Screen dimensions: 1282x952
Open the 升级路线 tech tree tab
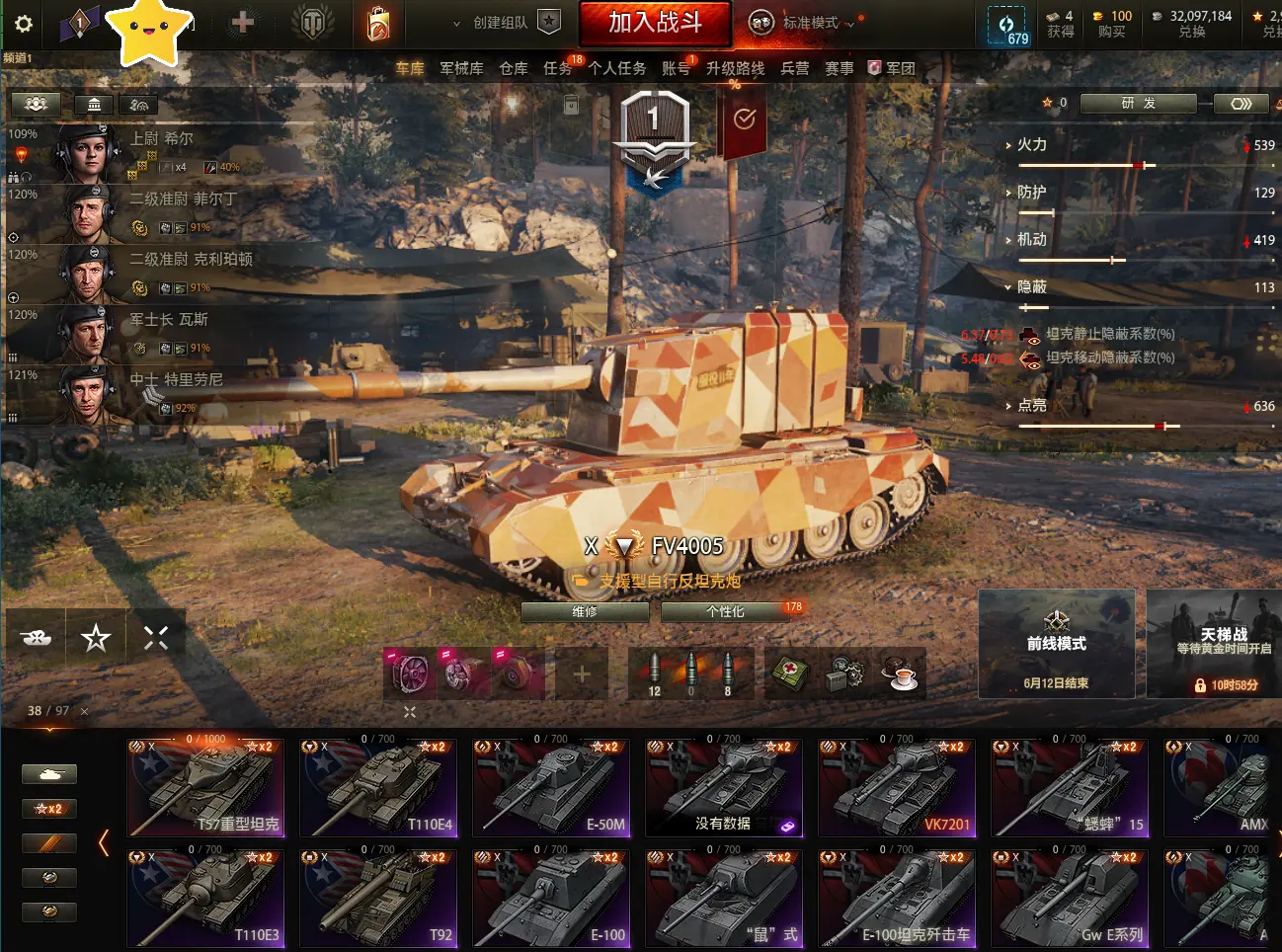(x=735, y=68)
